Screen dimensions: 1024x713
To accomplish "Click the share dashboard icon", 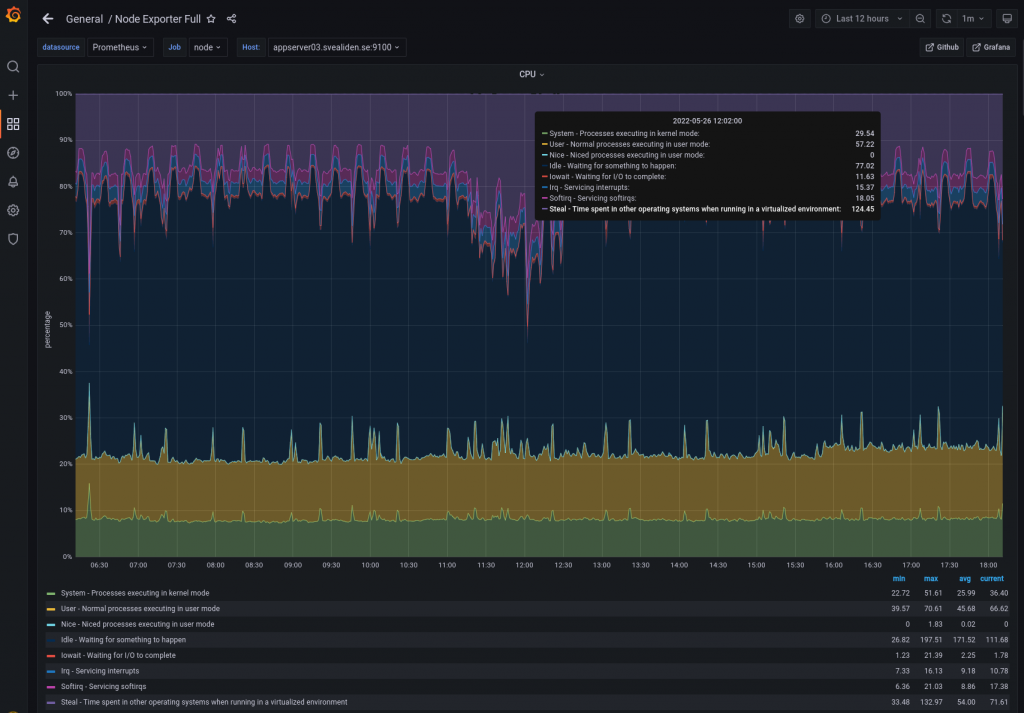I will click(x=232, y=19).
